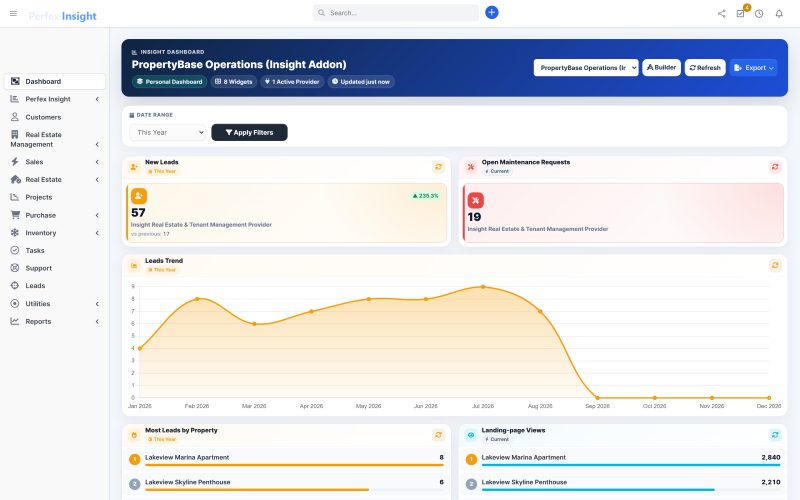The height and width of the screenshot is (500, 800).
Task: Refresh the Landing-page Views widget
Action: click(774, 435)
